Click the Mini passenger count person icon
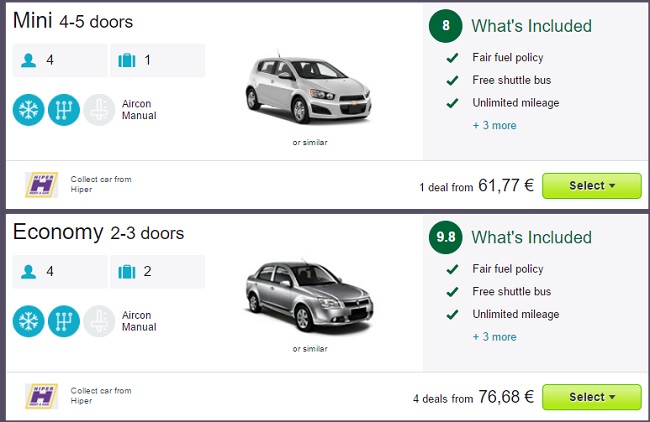 28,60
